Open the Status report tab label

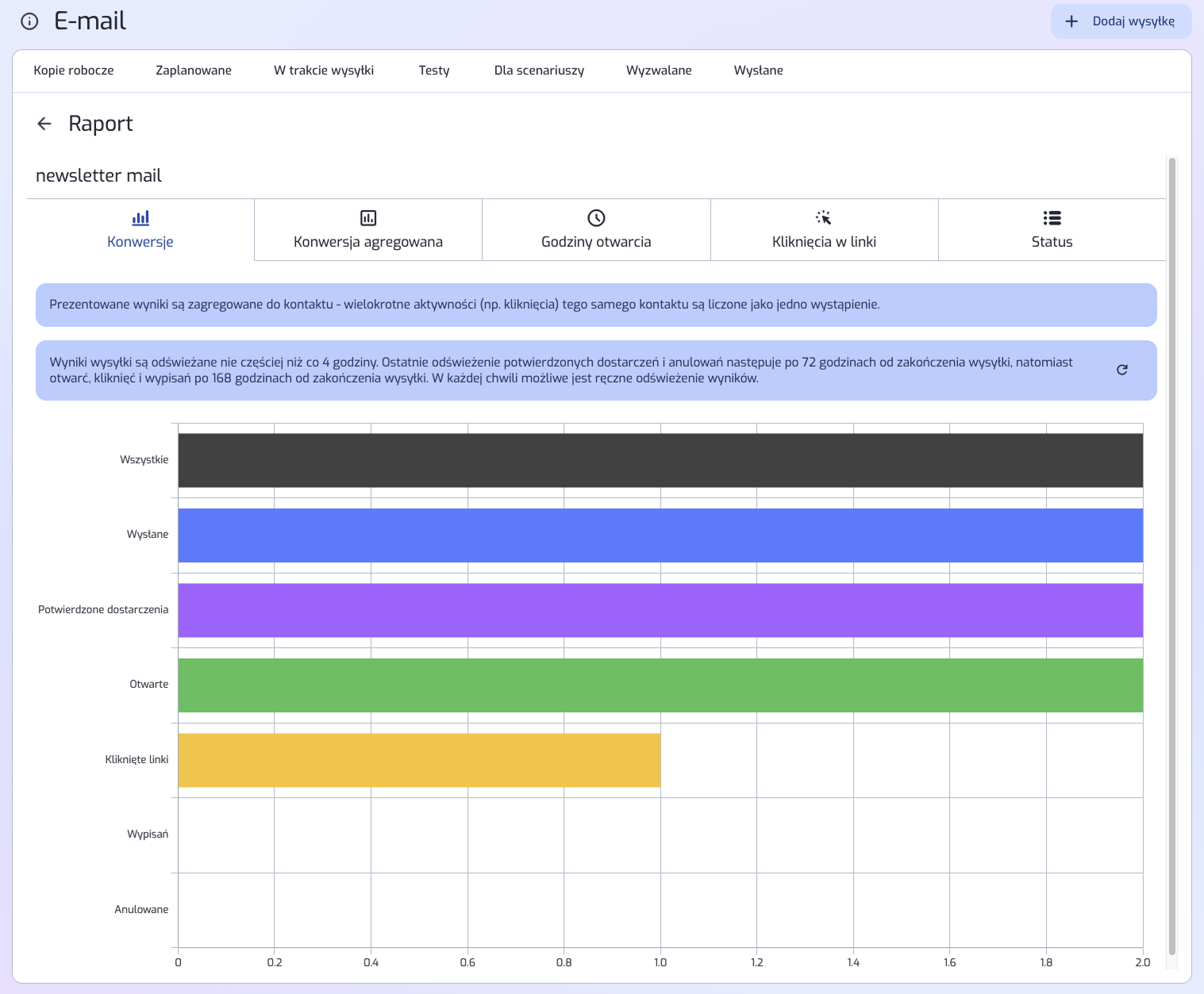click(x=1052, y=242)
